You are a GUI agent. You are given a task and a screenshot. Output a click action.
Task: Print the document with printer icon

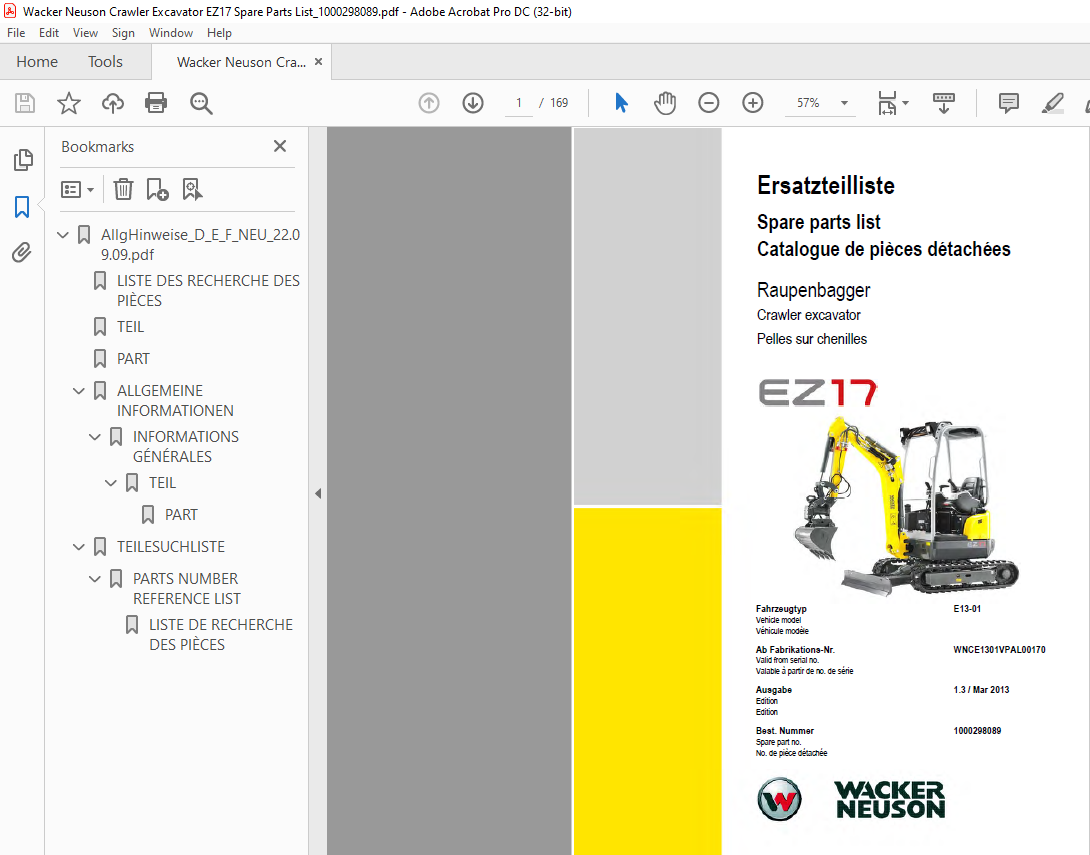pyautogui.click(x=156, y=103)
